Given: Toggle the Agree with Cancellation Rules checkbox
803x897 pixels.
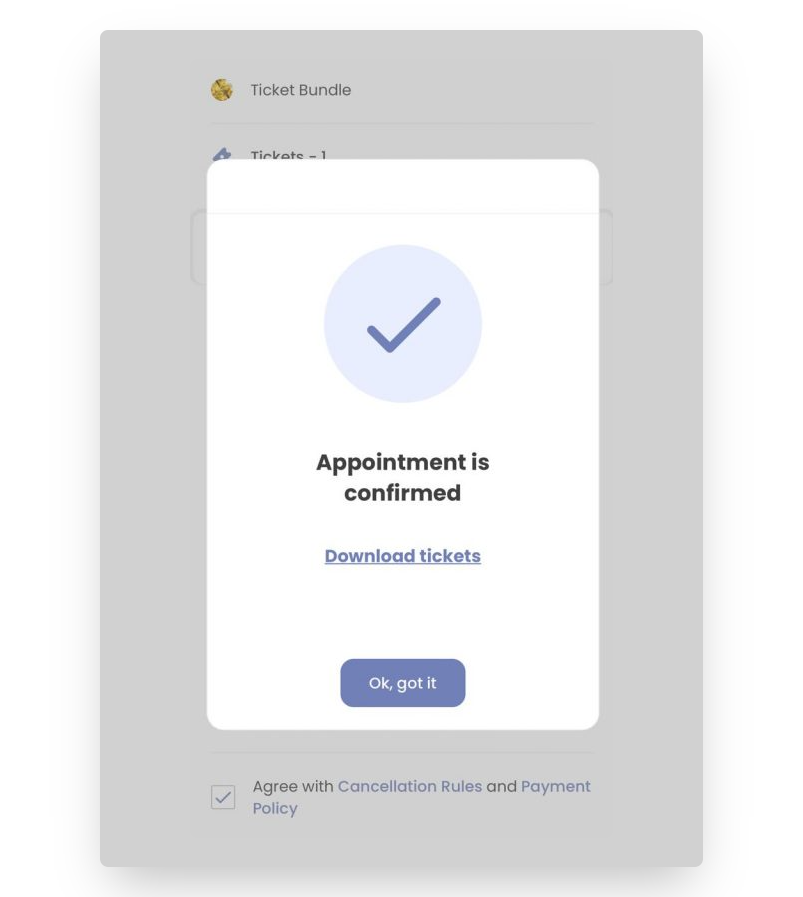Looking at the screenshot, I should click(x=223, y=797).
